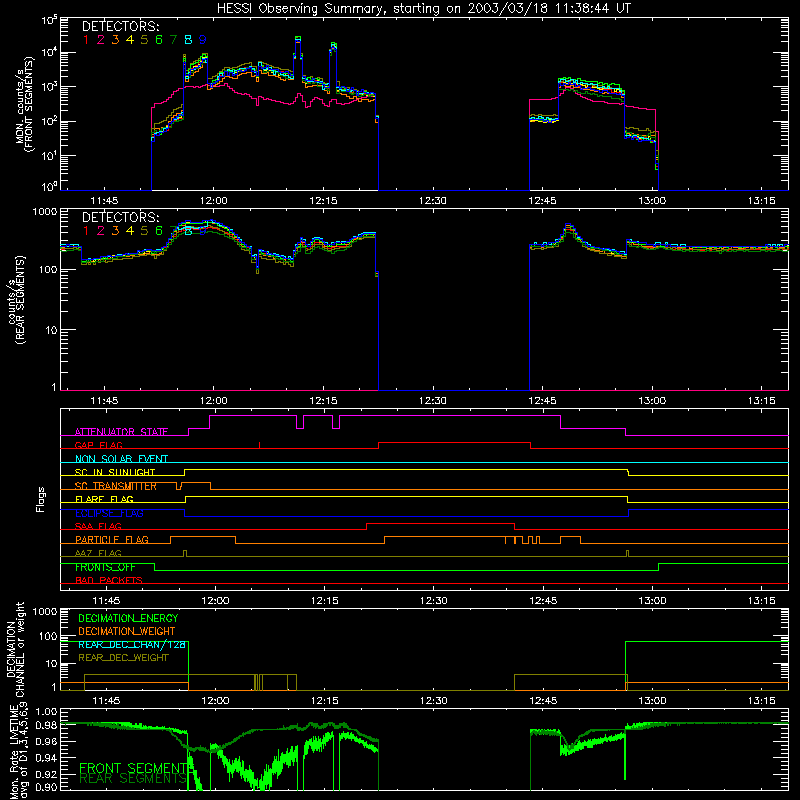This screenshot has height=800, width=800.
Task: Click 11:45 tick label under decimation plot
Action: point(106,701)
